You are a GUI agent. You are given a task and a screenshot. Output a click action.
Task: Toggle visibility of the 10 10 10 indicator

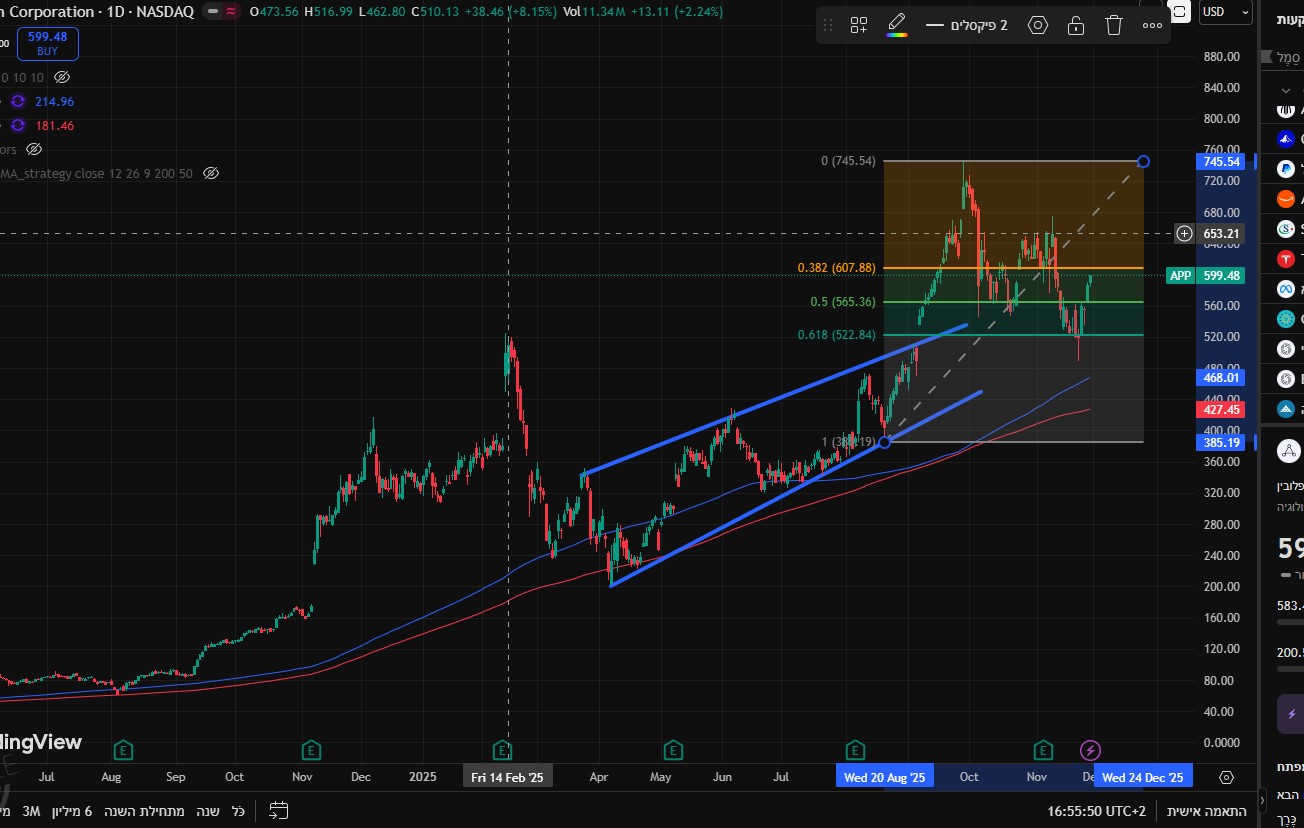[x=62, y=77]
